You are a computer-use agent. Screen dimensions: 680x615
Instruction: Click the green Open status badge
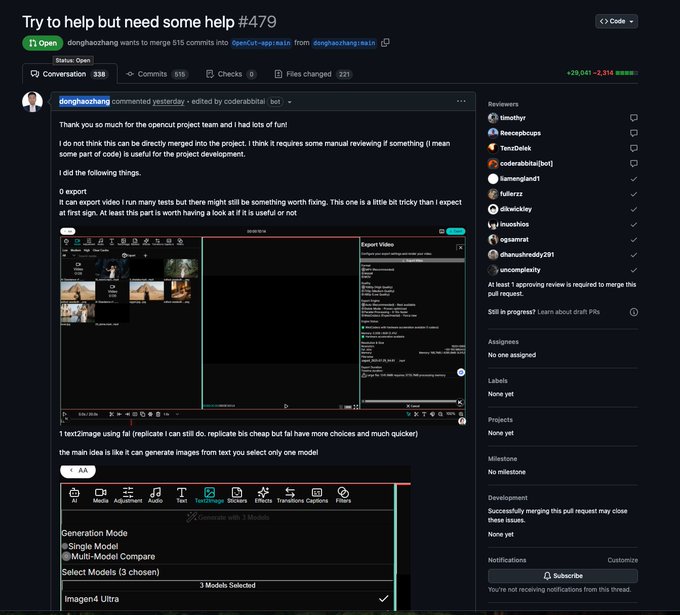pos(42,43)
